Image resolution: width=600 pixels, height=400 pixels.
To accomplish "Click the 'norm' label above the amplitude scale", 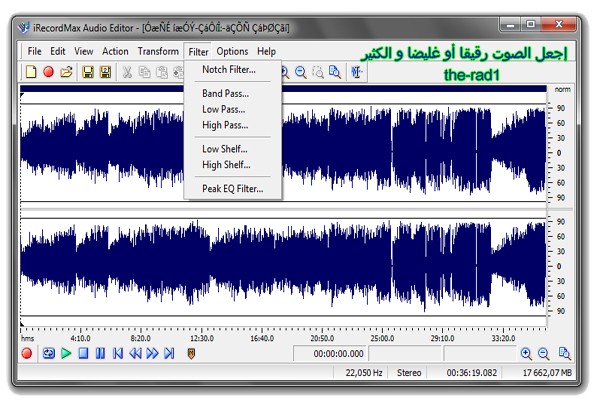I will [562, 90].
